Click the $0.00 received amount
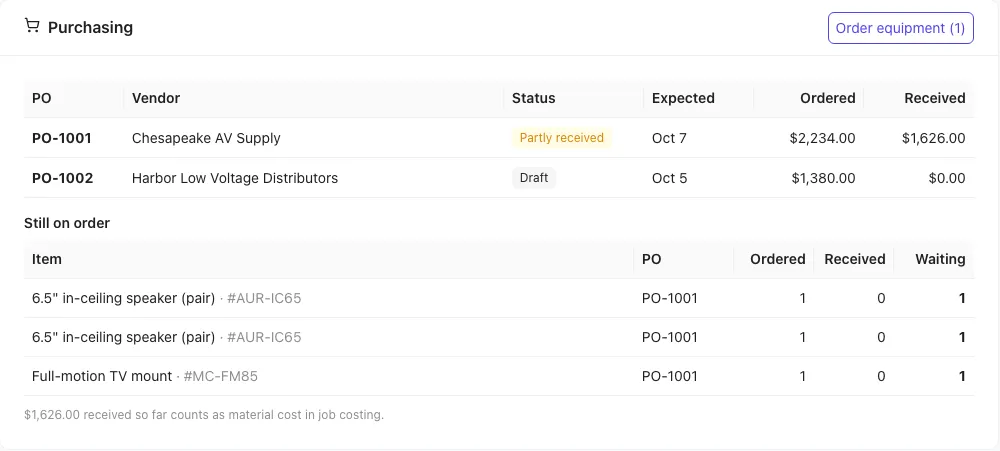Image resolution: width=1000 pixels, height=451 pixels. click(947, 178)
